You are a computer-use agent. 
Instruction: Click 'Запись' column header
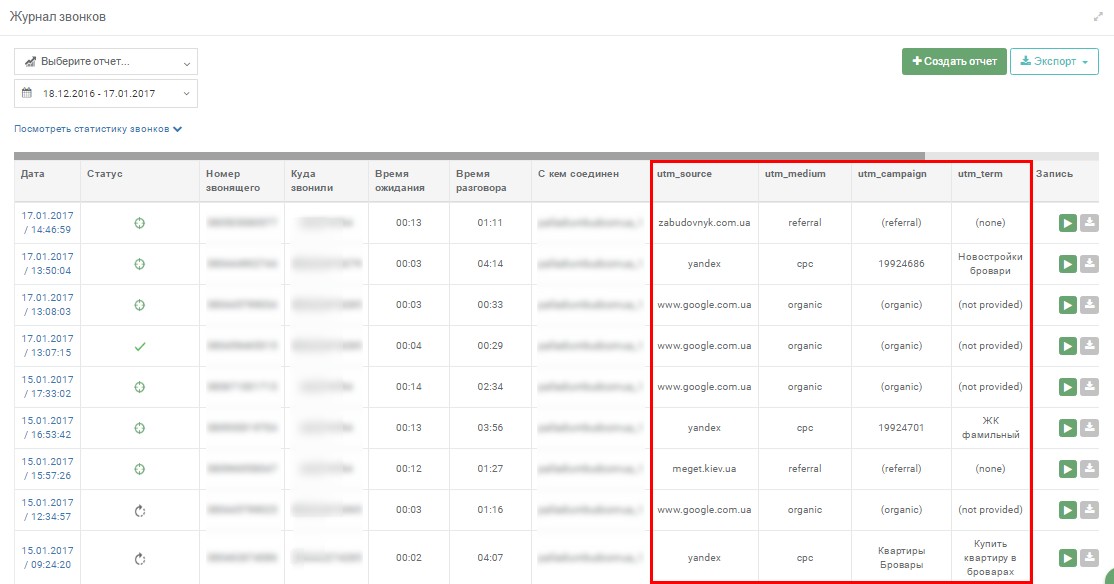[x=1054, y=173]
